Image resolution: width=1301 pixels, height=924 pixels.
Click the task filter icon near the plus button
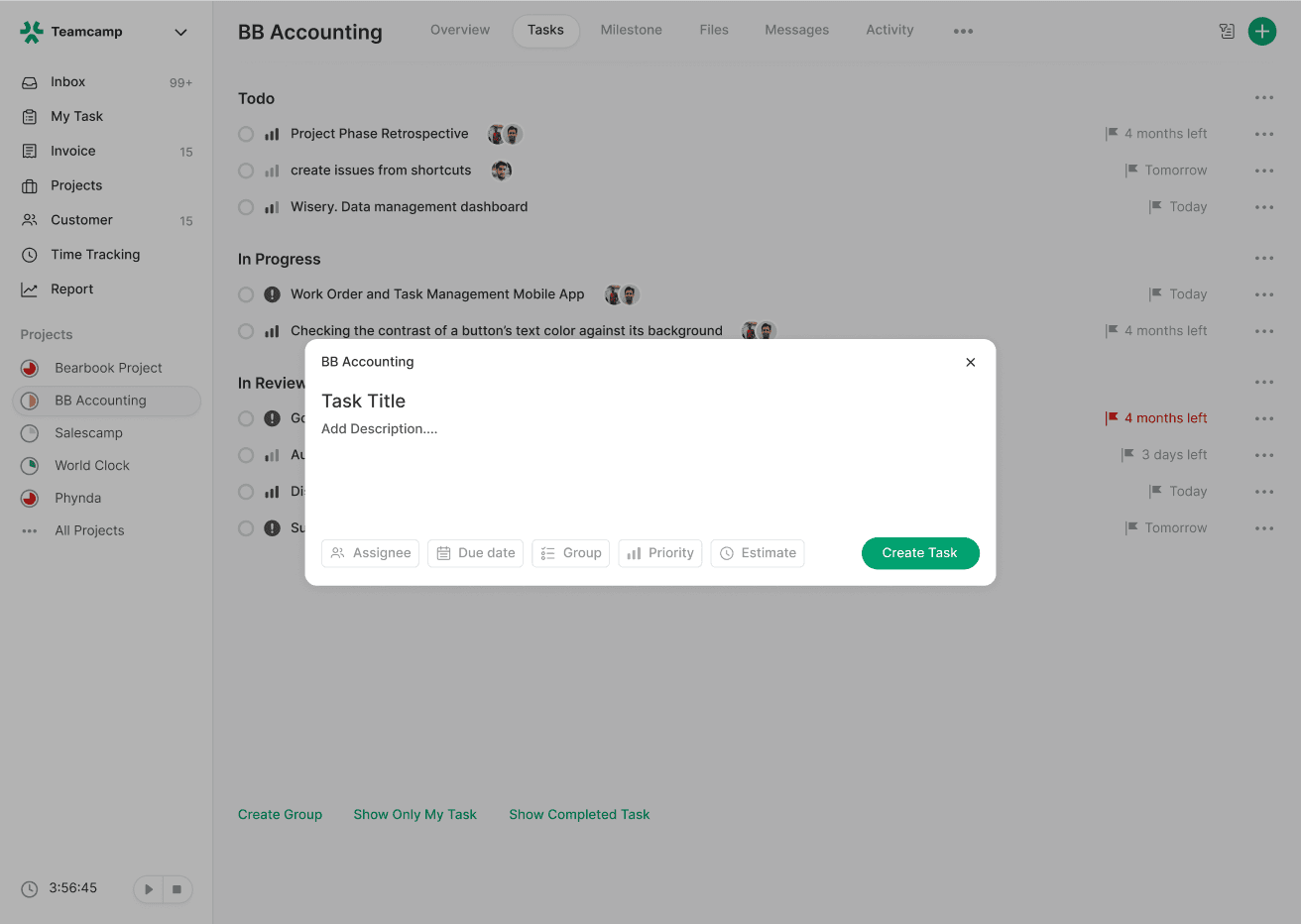click(x=1227, y=31)
